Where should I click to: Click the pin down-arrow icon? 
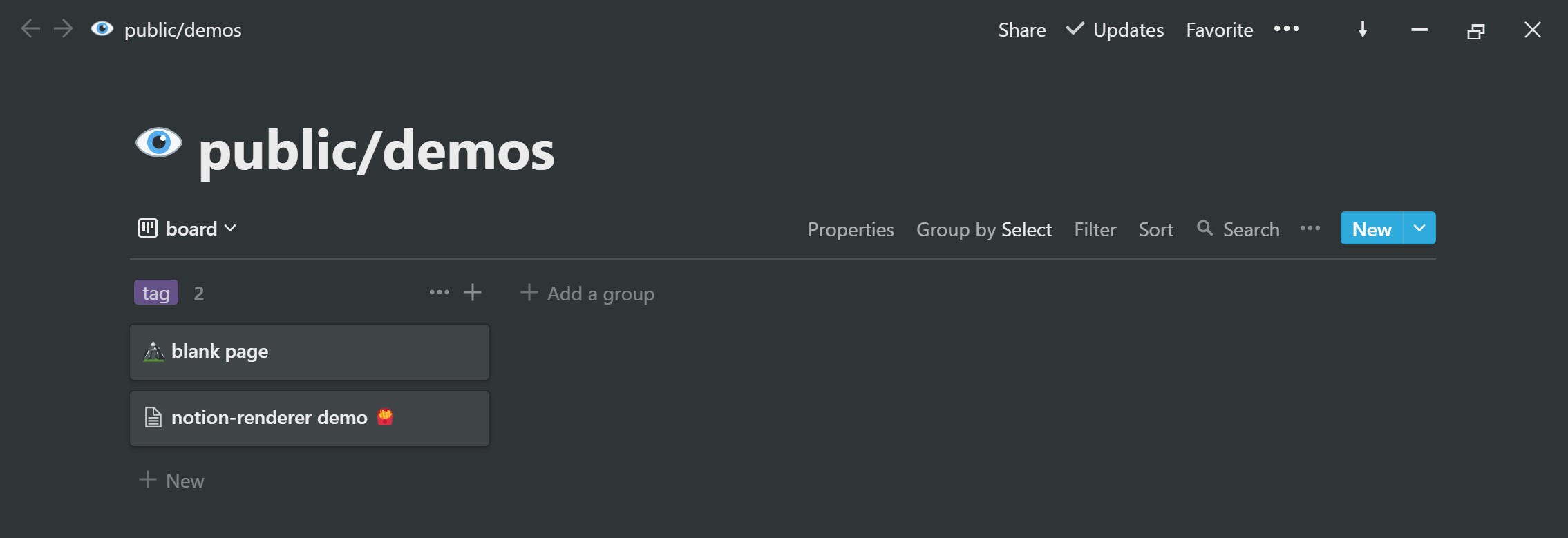(x=1363, y=30)
